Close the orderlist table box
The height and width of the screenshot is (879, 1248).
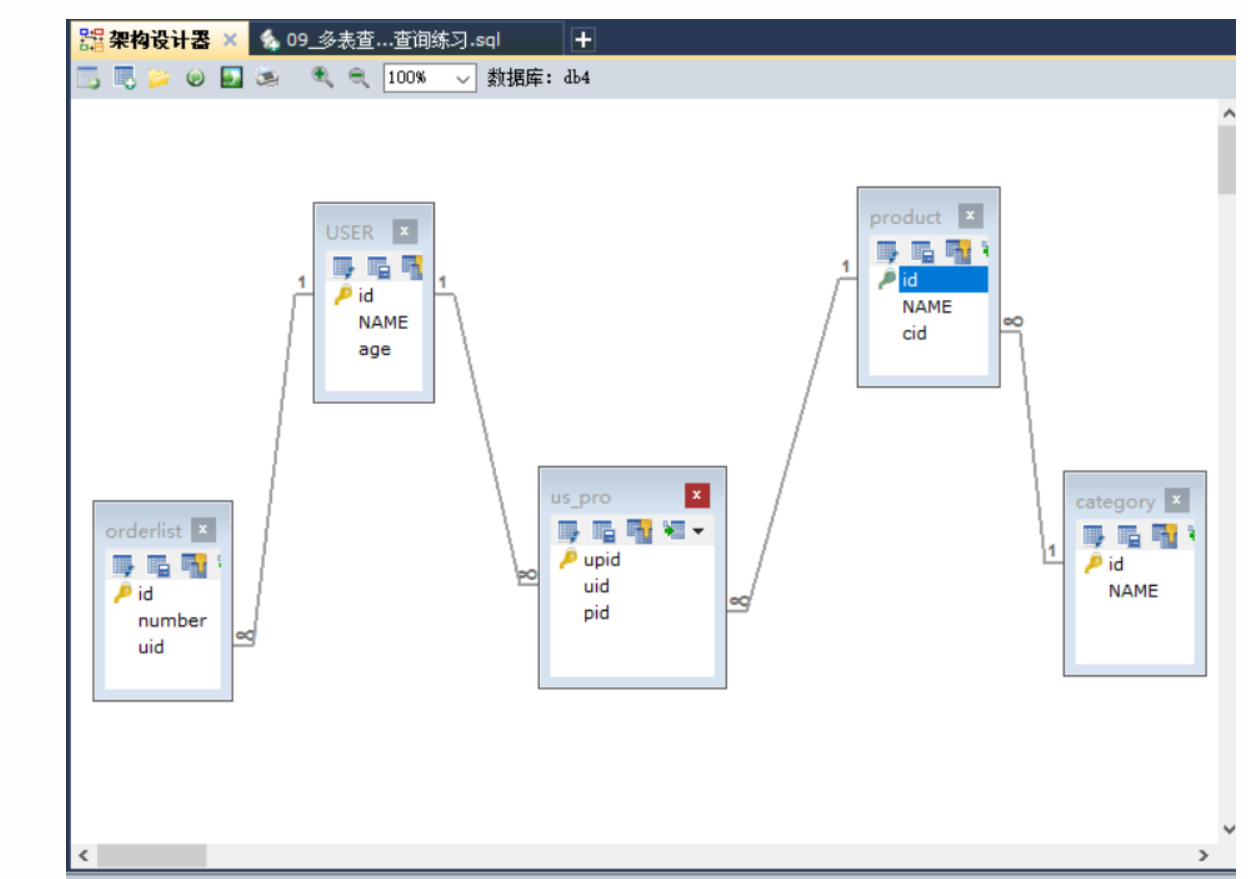coord(203,530)
